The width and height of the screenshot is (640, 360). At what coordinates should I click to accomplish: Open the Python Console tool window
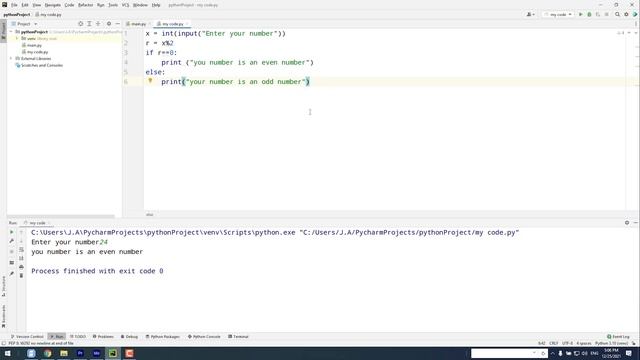click(x=204, y=337)
